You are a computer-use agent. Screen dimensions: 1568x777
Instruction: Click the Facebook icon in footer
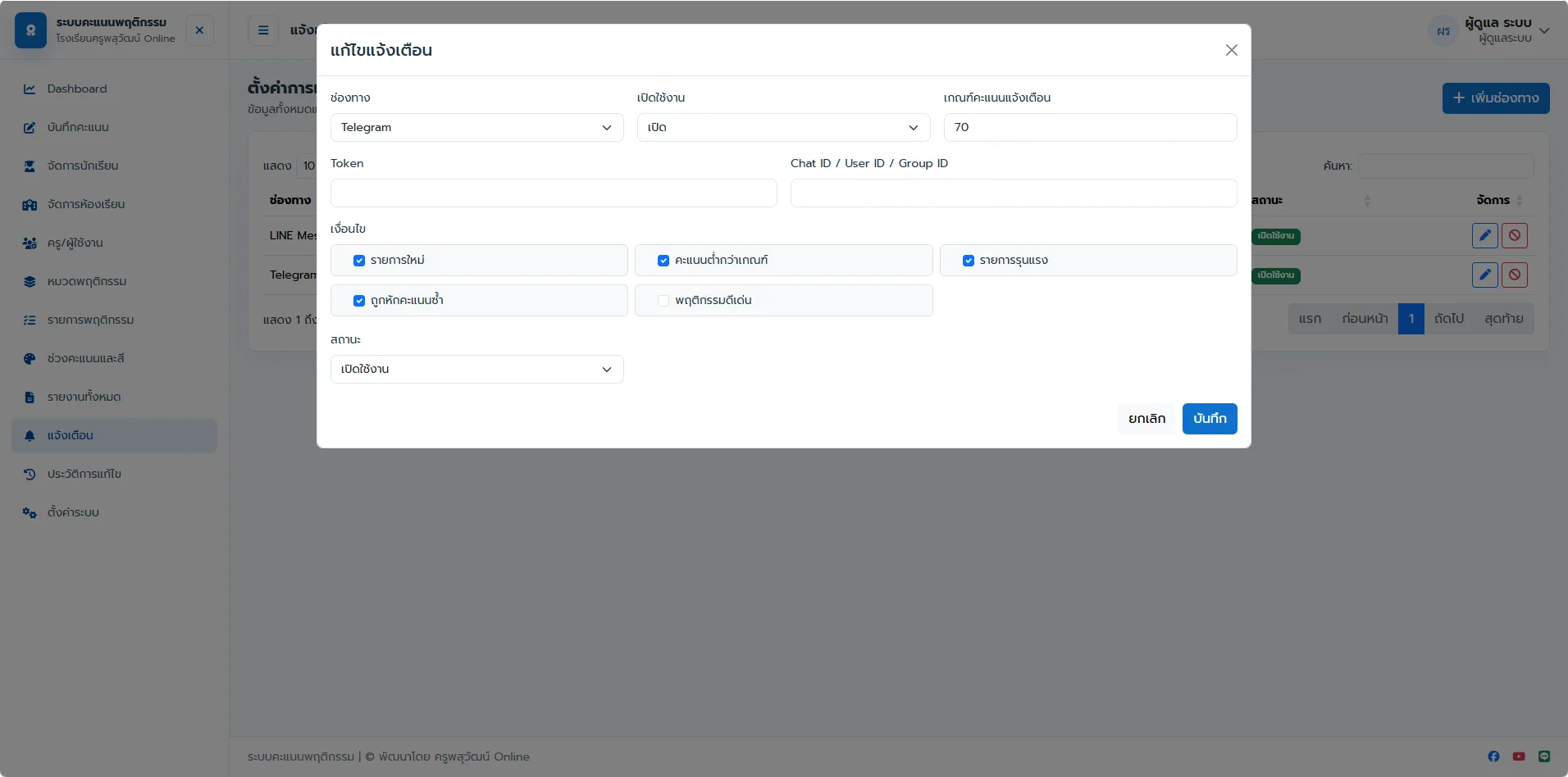1493,757
